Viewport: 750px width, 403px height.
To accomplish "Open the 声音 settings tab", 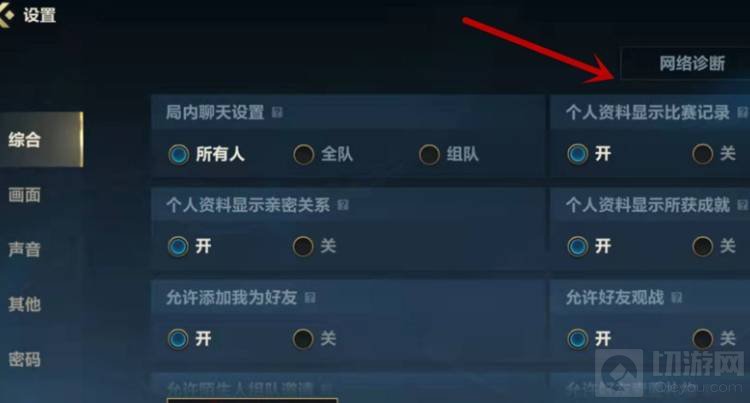I will pyautogui.click(x=24, y=249).
